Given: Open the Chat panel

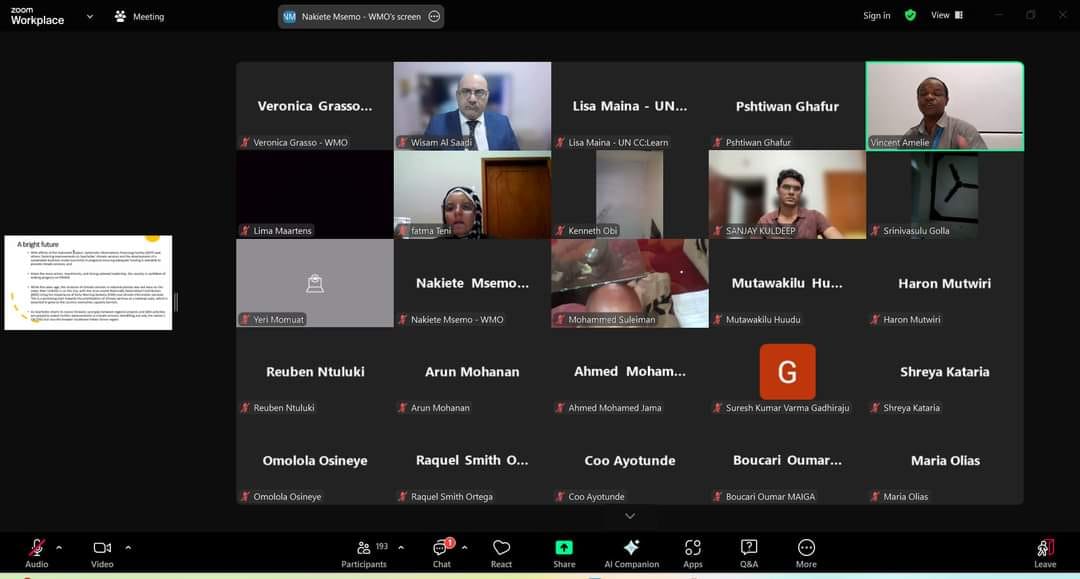Looking at the screenshot, I should (441, 549).
